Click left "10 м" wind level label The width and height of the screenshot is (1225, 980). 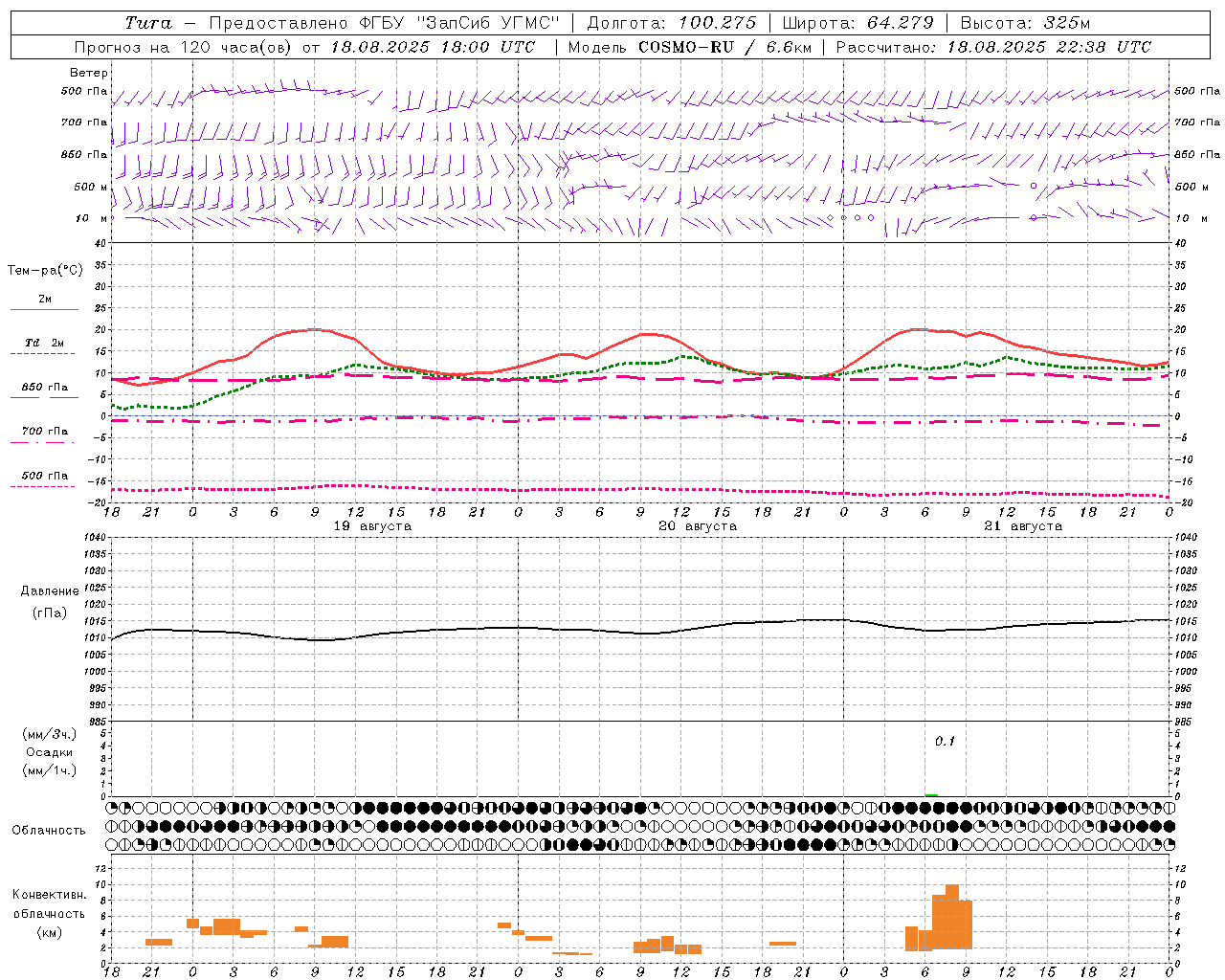pyautogui.click(x=91, y=218)
